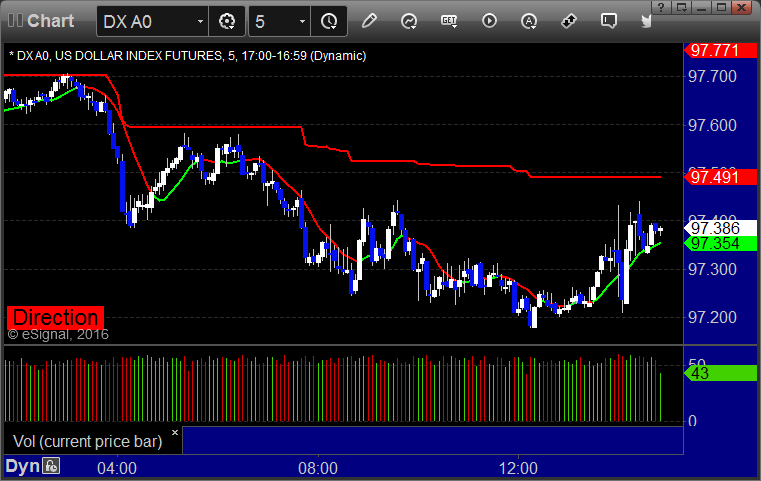Click the help question mark button
The image size is (761, 481).
661,7
